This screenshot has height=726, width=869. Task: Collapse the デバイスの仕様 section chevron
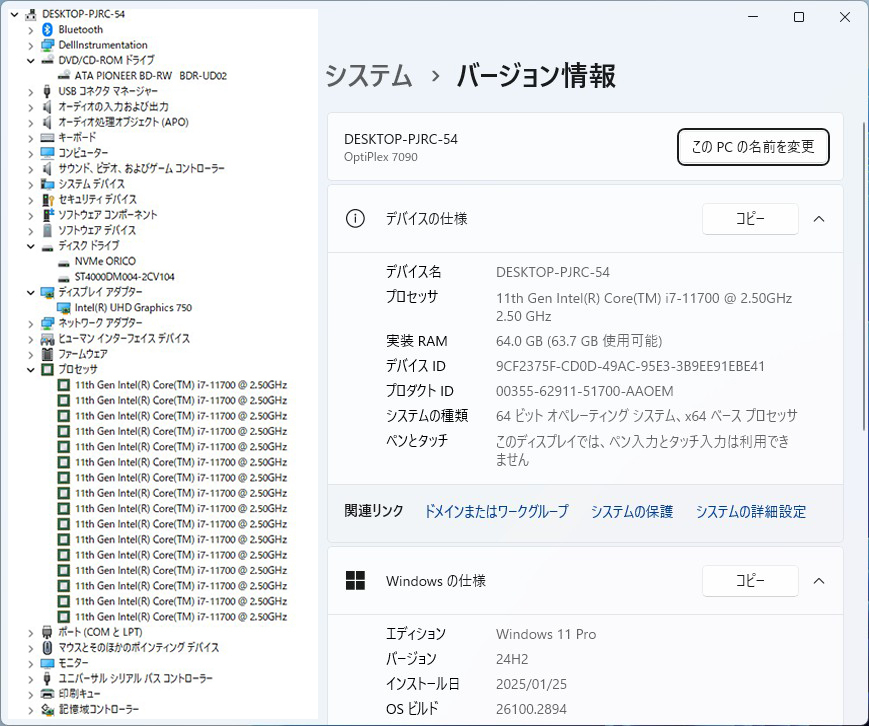819,219
